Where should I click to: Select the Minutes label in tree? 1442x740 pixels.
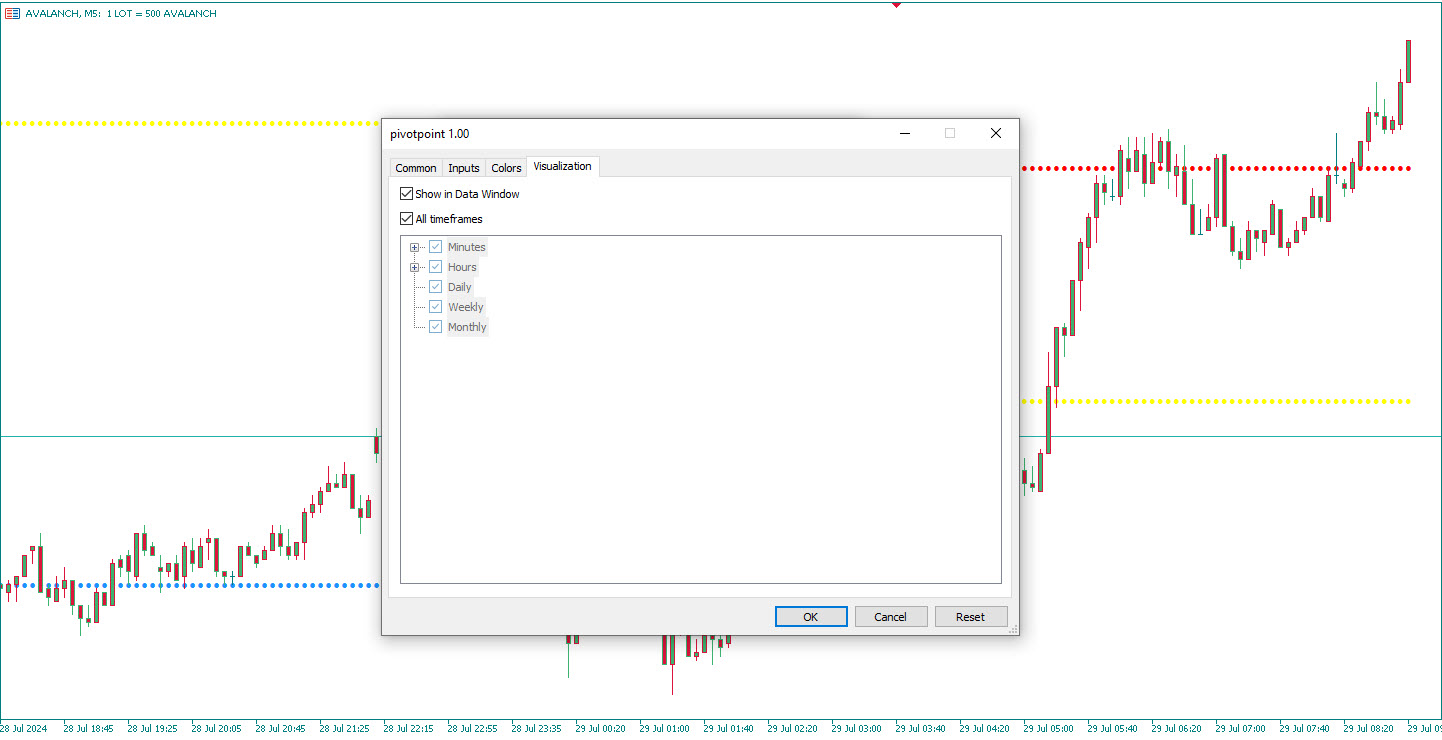click(x=467, y=247)
